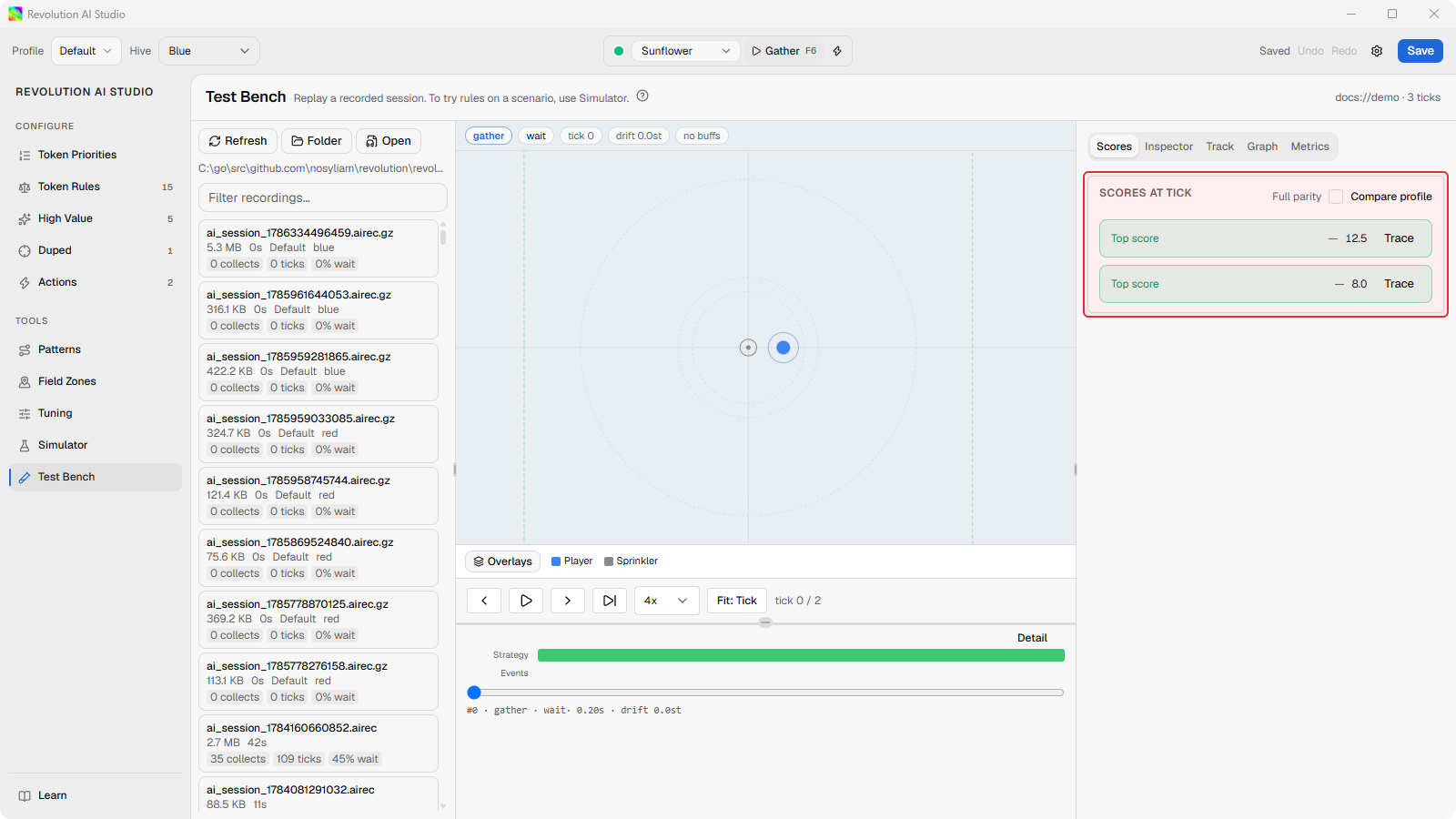
Task: Open the Duped section
Action: [96, 250]
